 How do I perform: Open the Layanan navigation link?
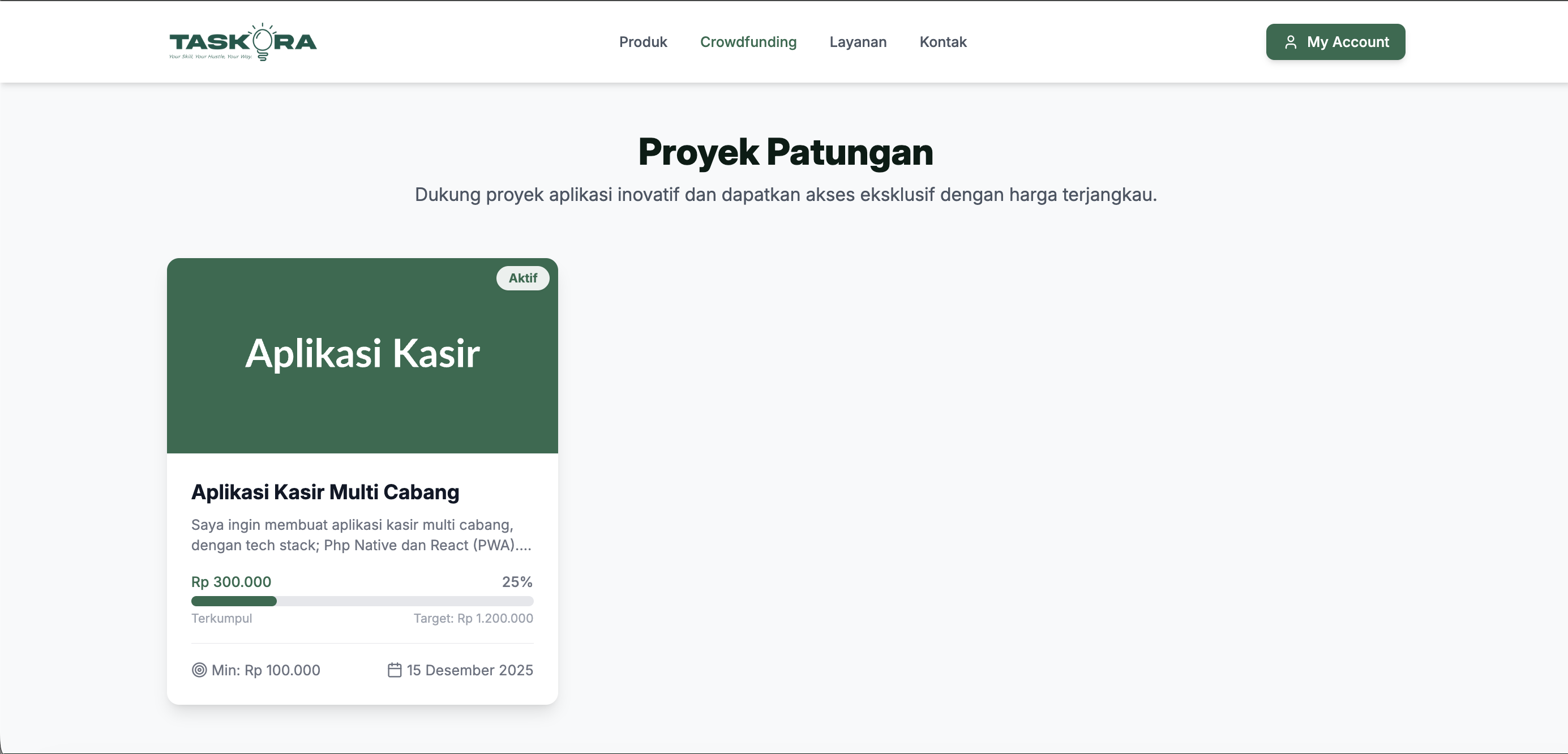[858, 42]
